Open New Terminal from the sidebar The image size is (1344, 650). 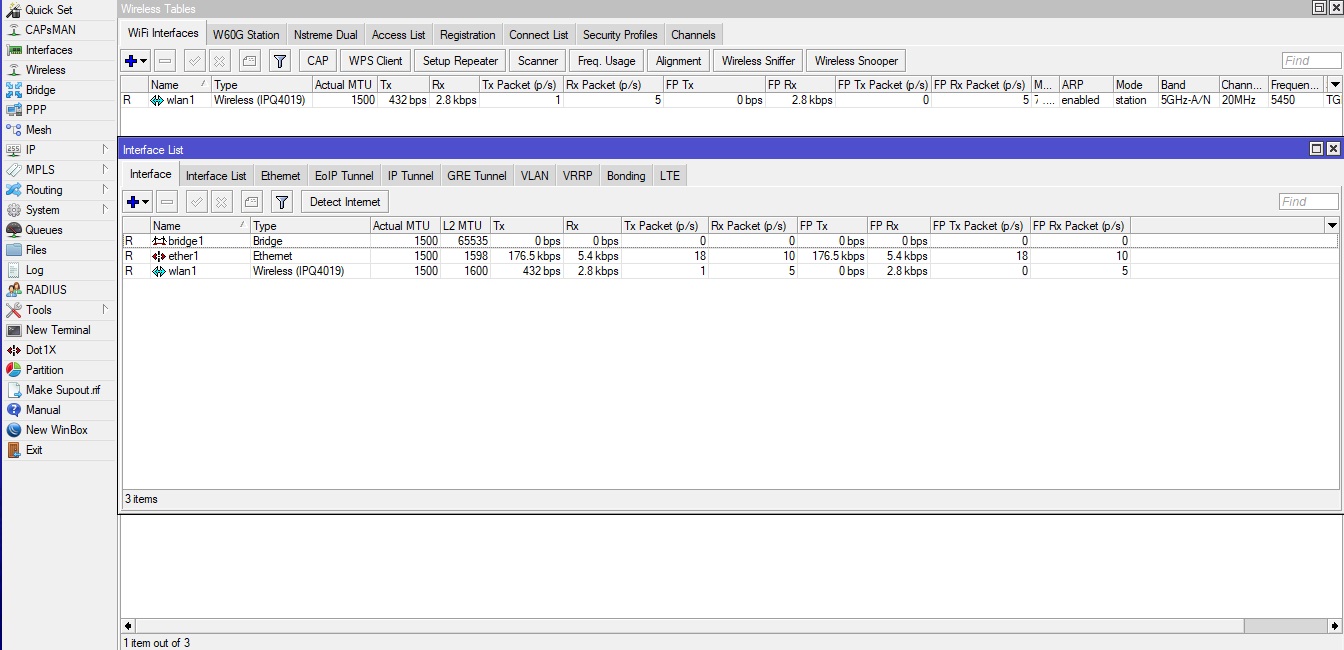(x=60, y=330)
